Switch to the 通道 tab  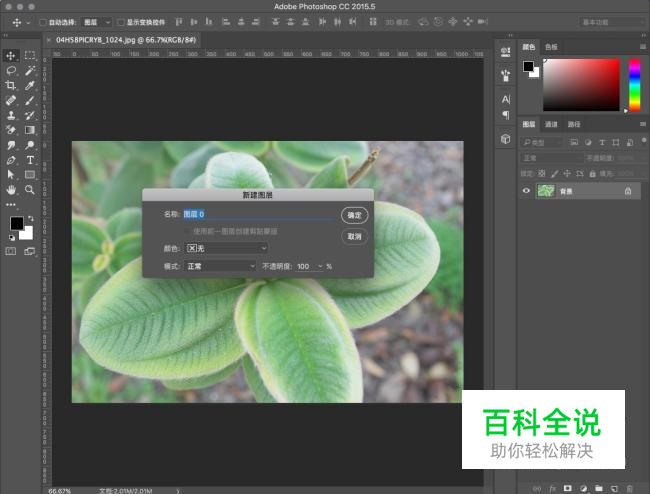coord(551,124)
